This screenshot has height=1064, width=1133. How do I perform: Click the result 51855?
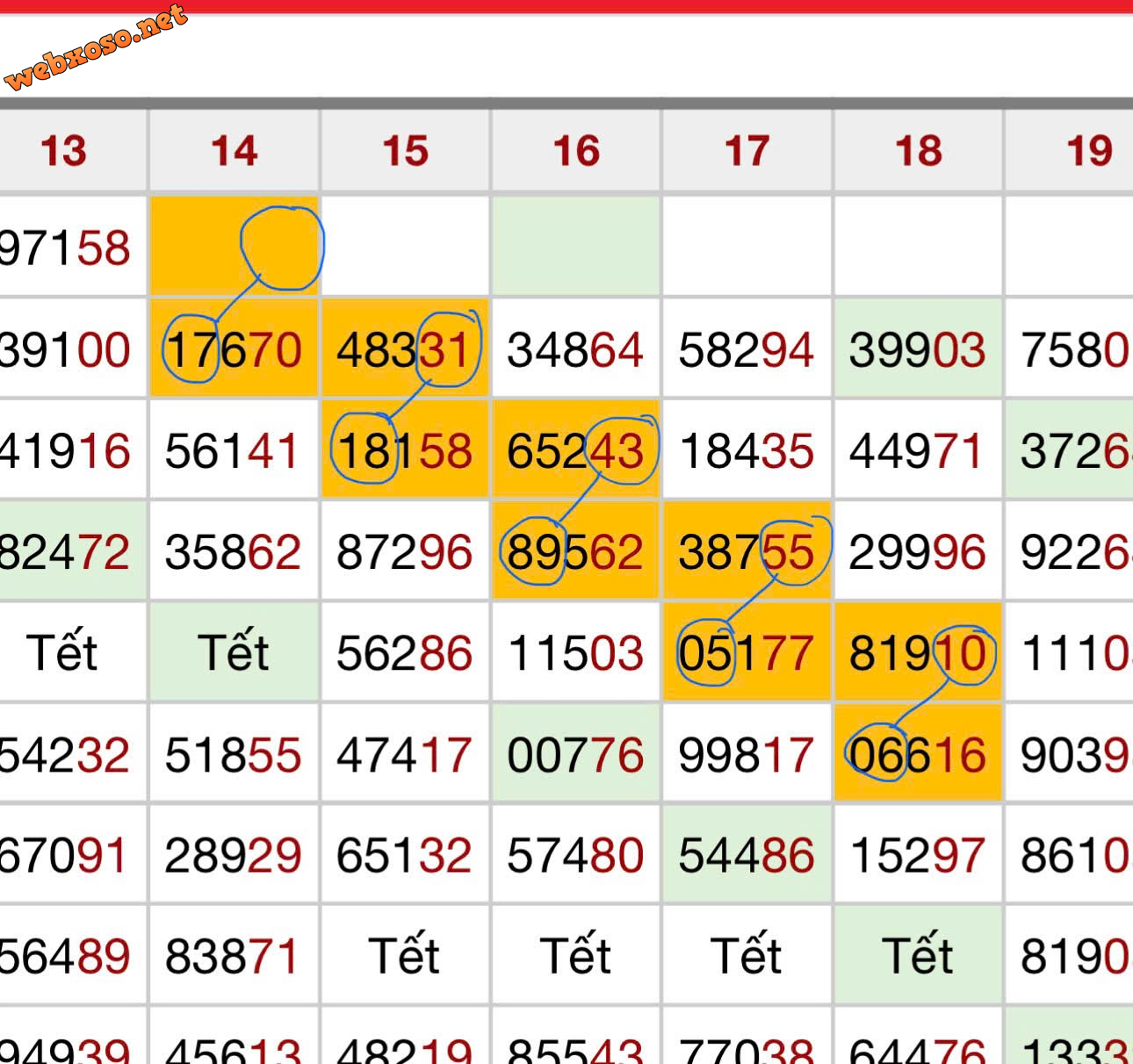(x=235, y=753)
